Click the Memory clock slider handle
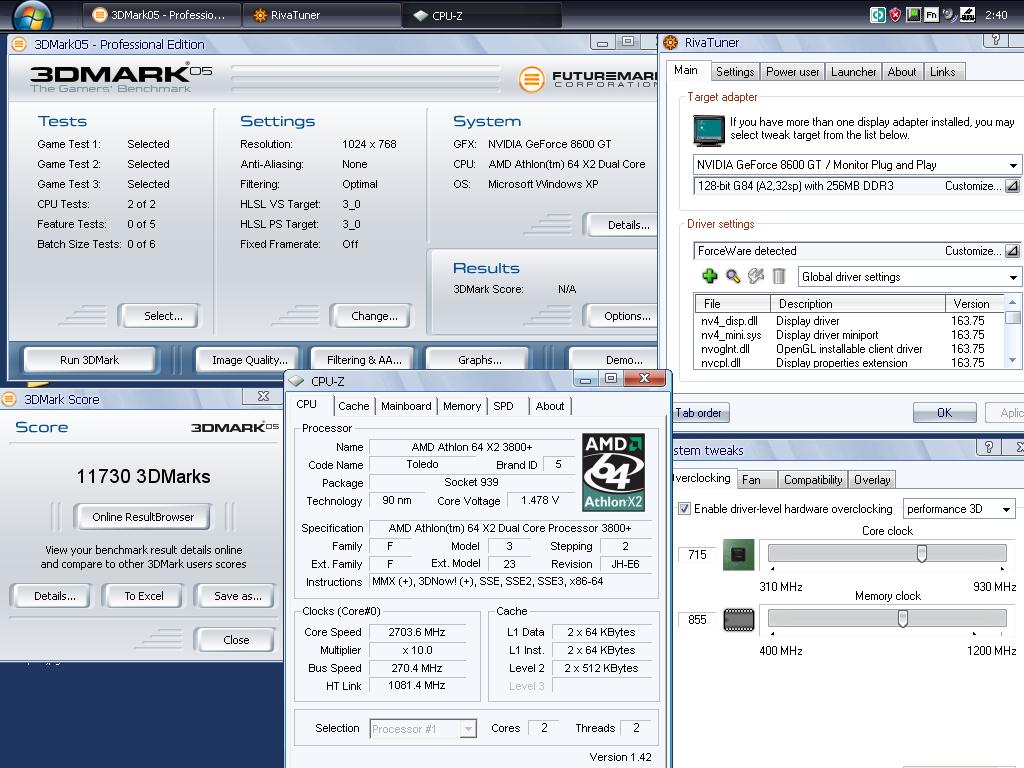 click(903, 618)
